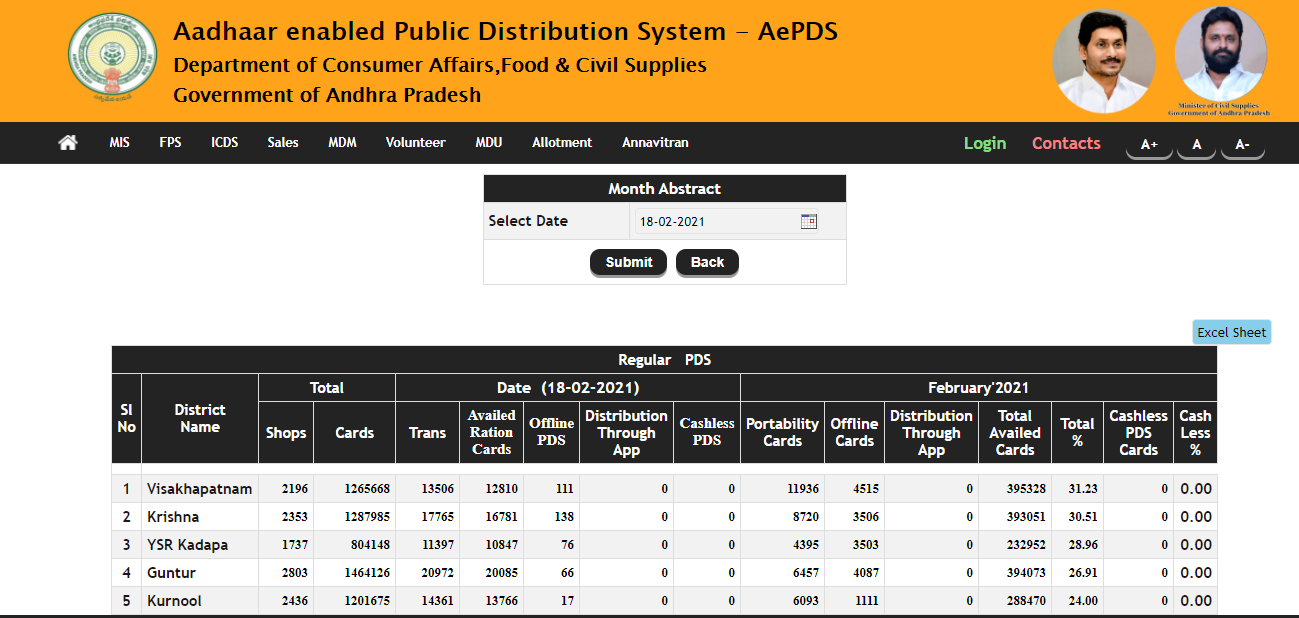Click the Total Availed Cards column header
This screenshot has height=618, width=1299.
pyautogui.click(x=1015, y=433)
